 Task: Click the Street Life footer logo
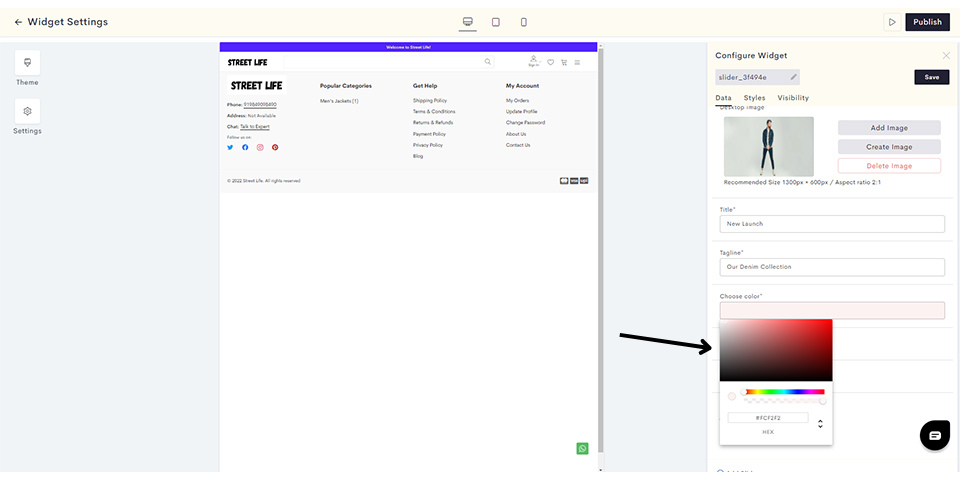256,86
